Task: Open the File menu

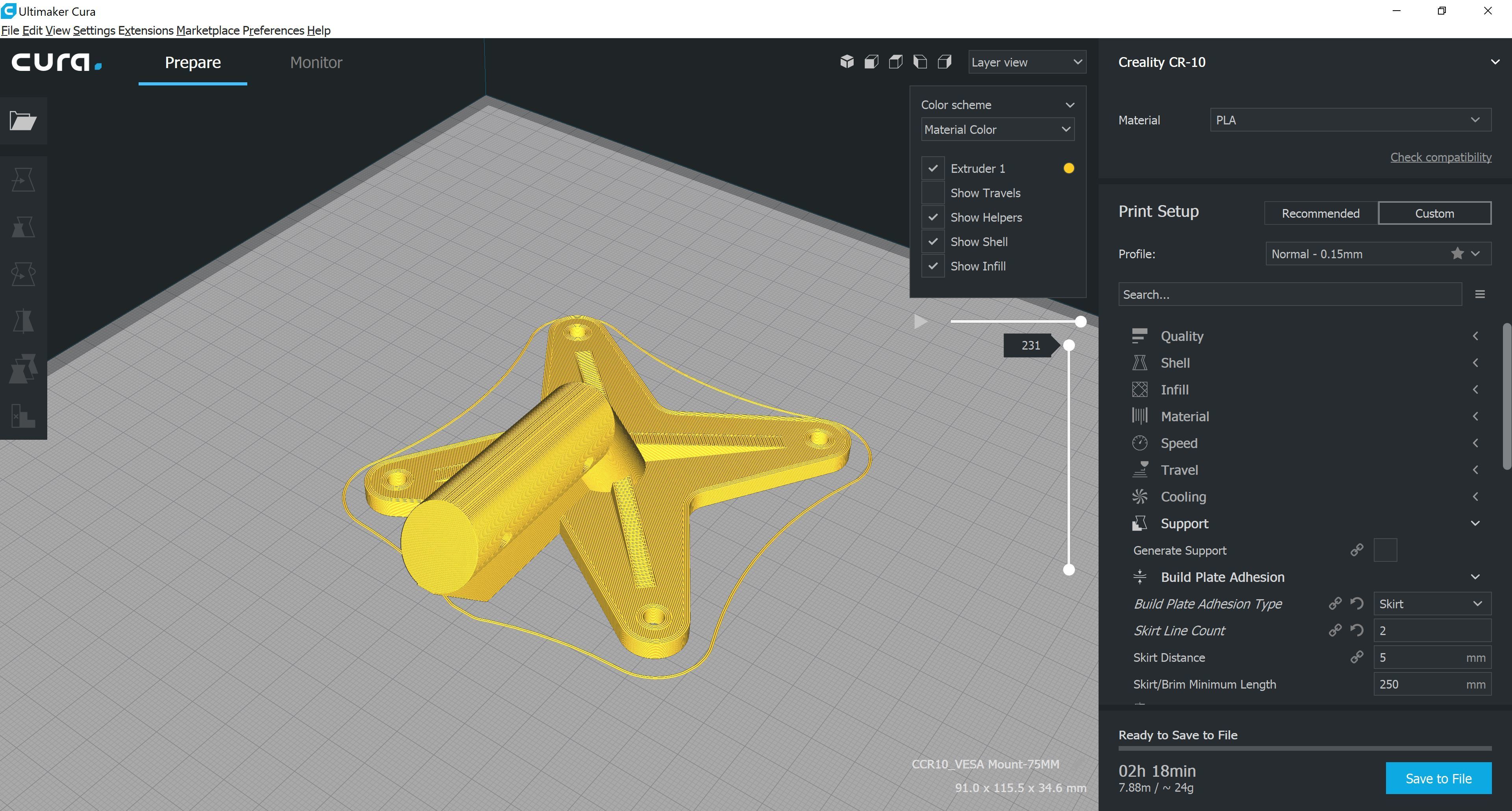Action: pyautogui.click(x=10, y=31)
